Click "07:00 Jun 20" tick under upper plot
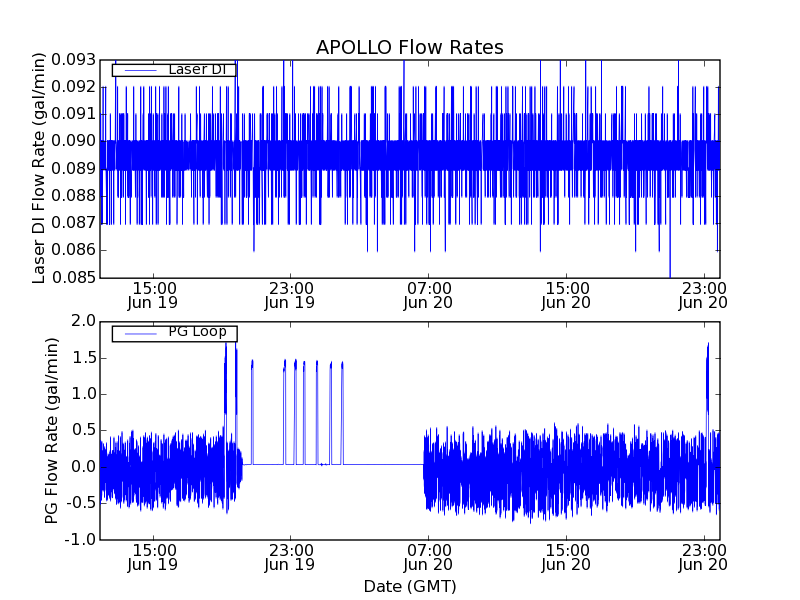This screenshot has height=600, width=800. [428, 295]
